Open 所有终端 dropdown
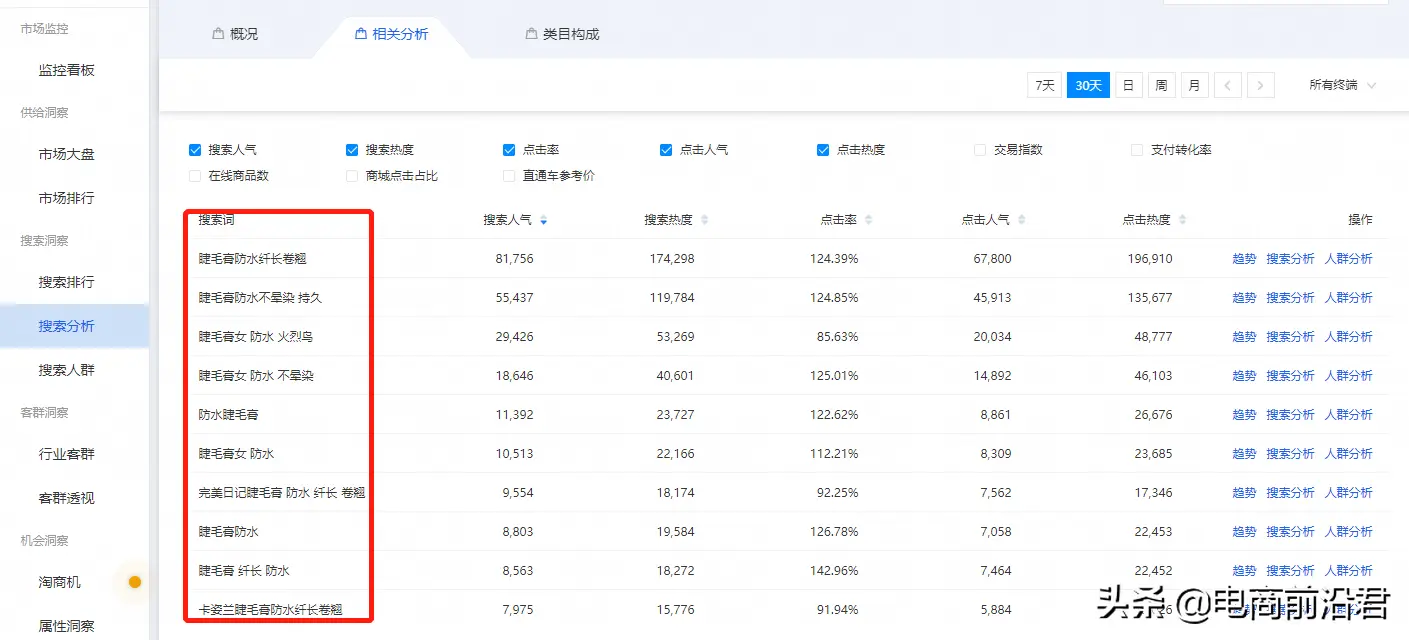This screenshot has height=640, width=1409. 1343,85
